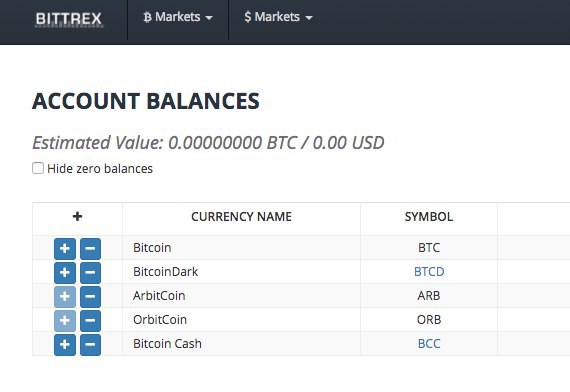This screenshot has height=392, width=570.
Task: Click the Bitcoin Cash deposit plus icon
Action: (65, 345)
